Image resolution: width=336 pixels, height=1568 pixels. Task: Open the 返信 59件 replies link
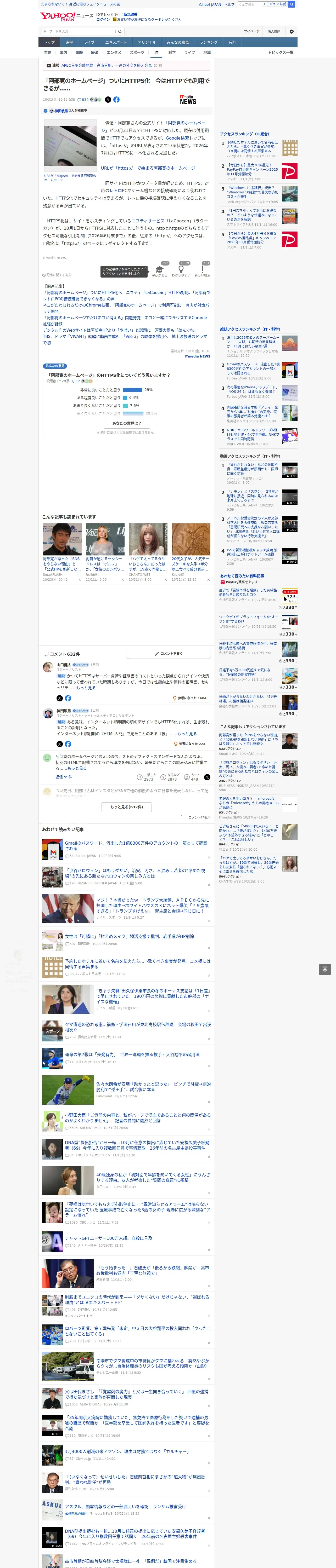click(63, 777)
